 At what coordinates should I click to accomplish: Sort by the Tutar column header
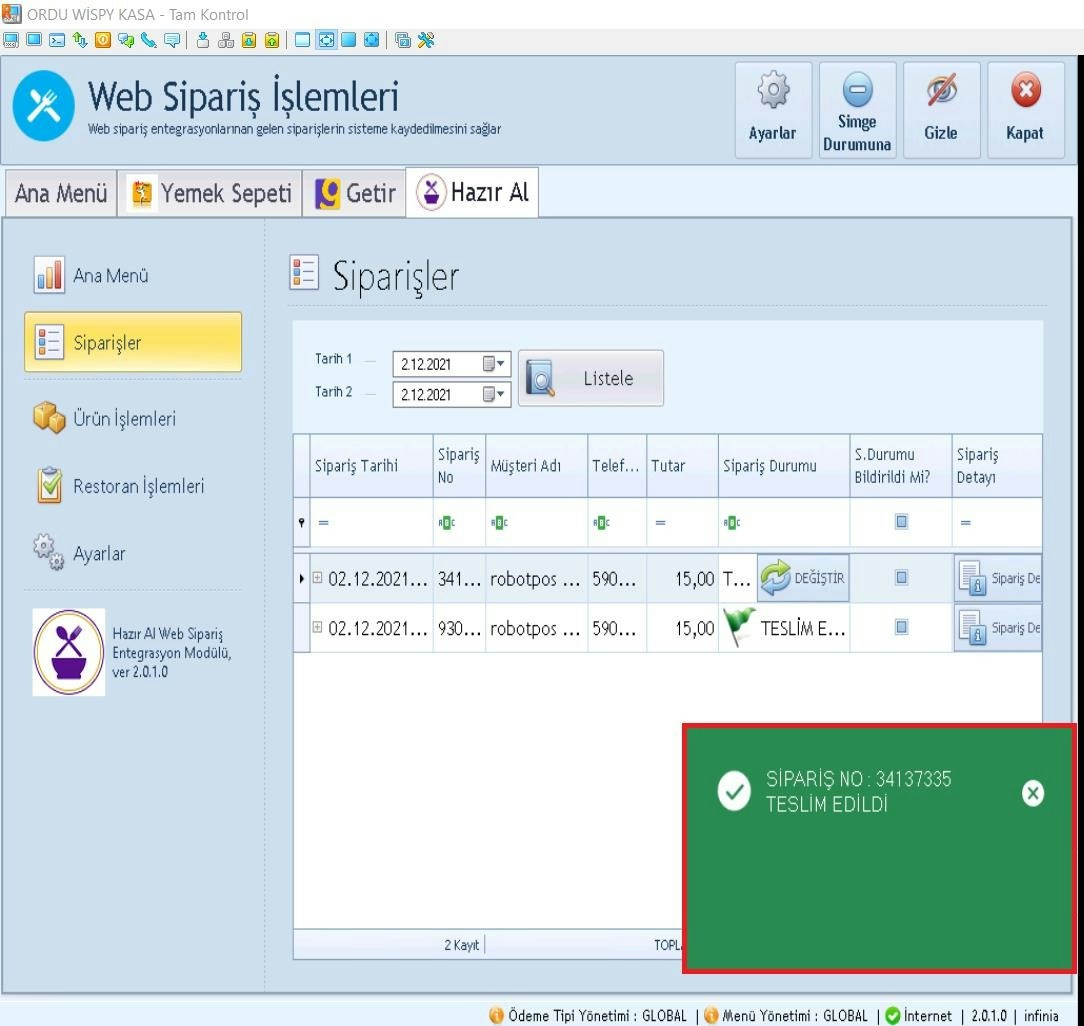(682, 465)
